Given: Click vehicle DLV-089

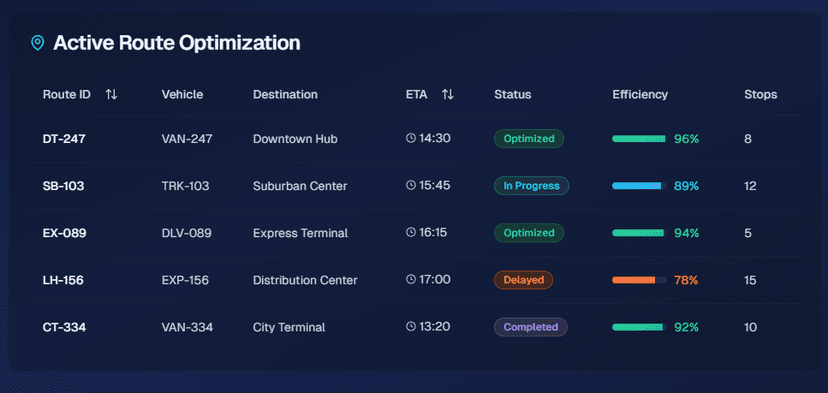Looking at the screenshot, I should [186, 233].
